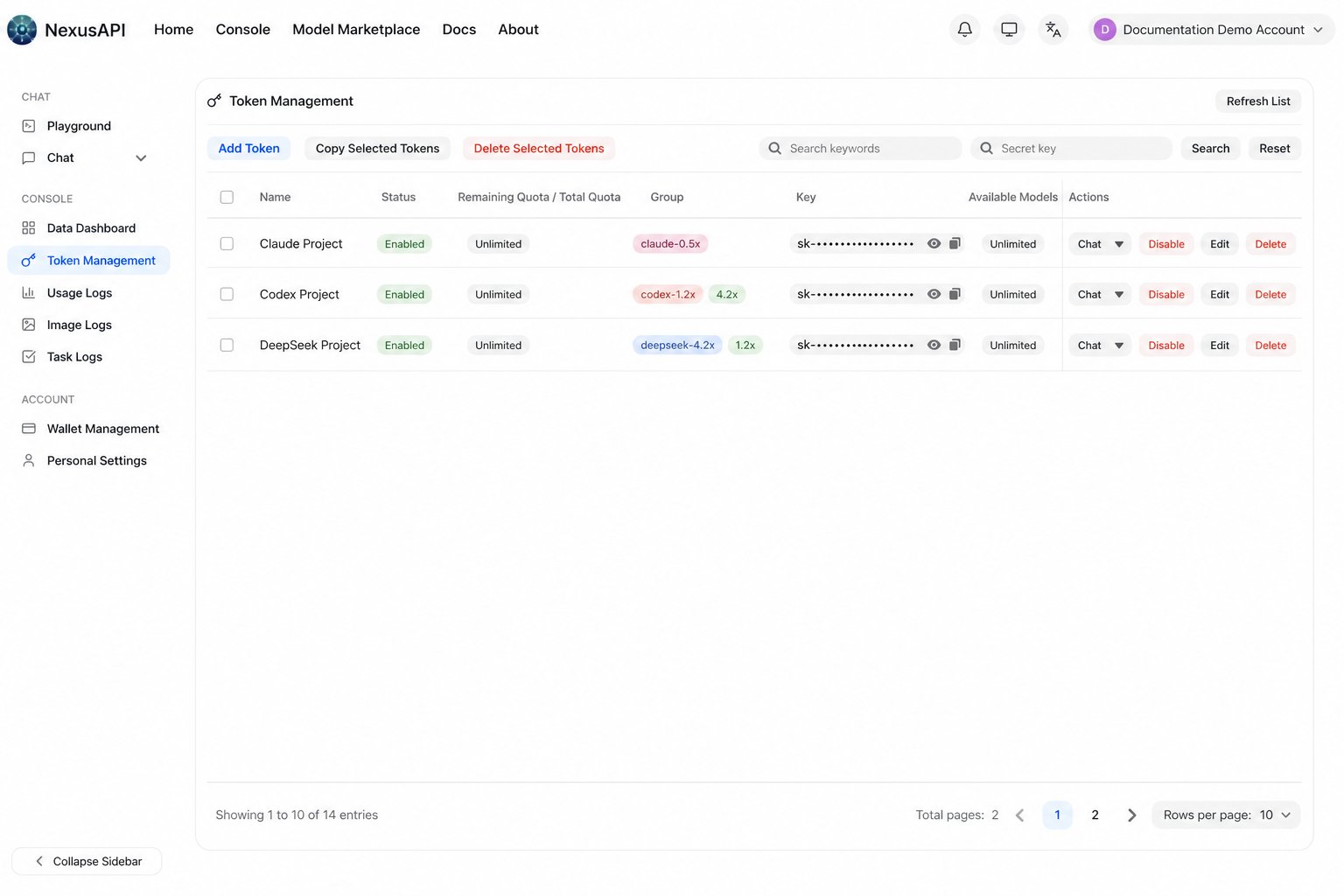
Task: Disable the Codex Project token
Action: [x=1166, y=295]
